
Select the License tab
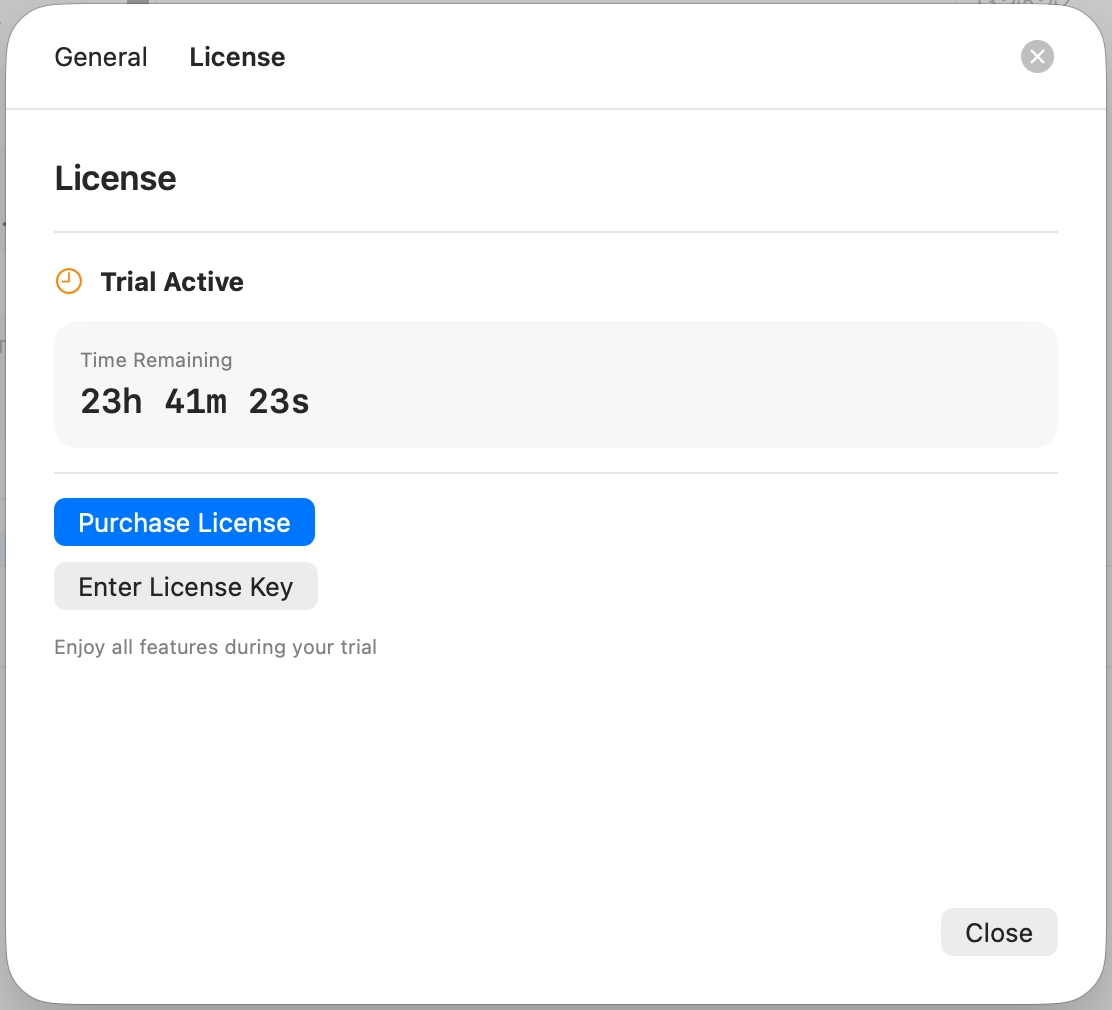point(237,58)
